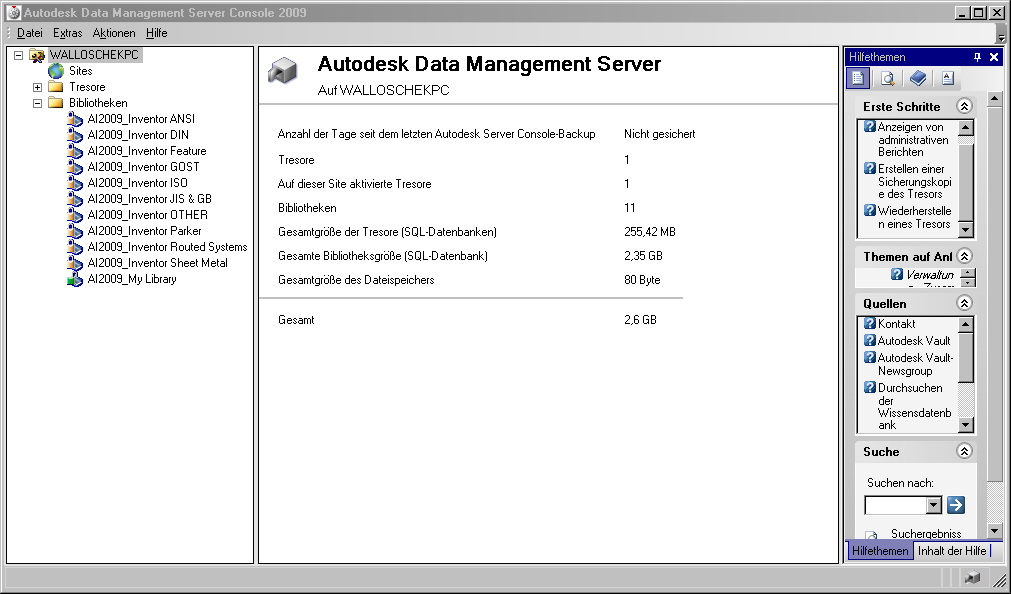Open the Extras menu
Viewport: 1011px width, 594px height.
pos(67,33)
